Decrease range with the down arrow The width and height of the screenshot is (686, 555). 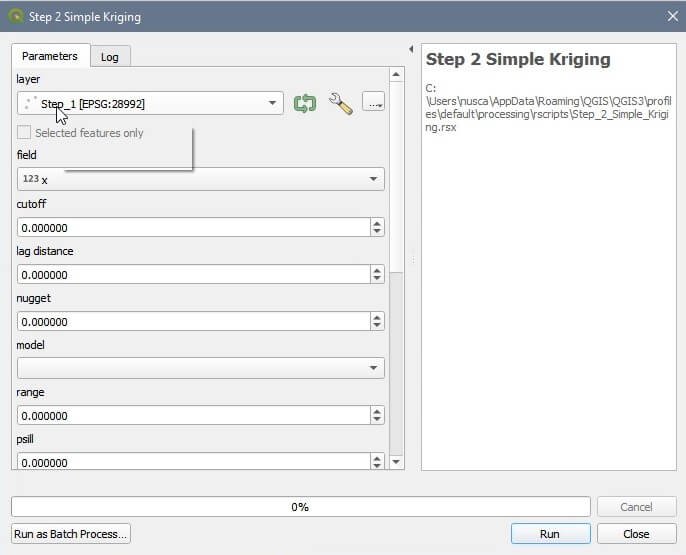coord(377,420)
